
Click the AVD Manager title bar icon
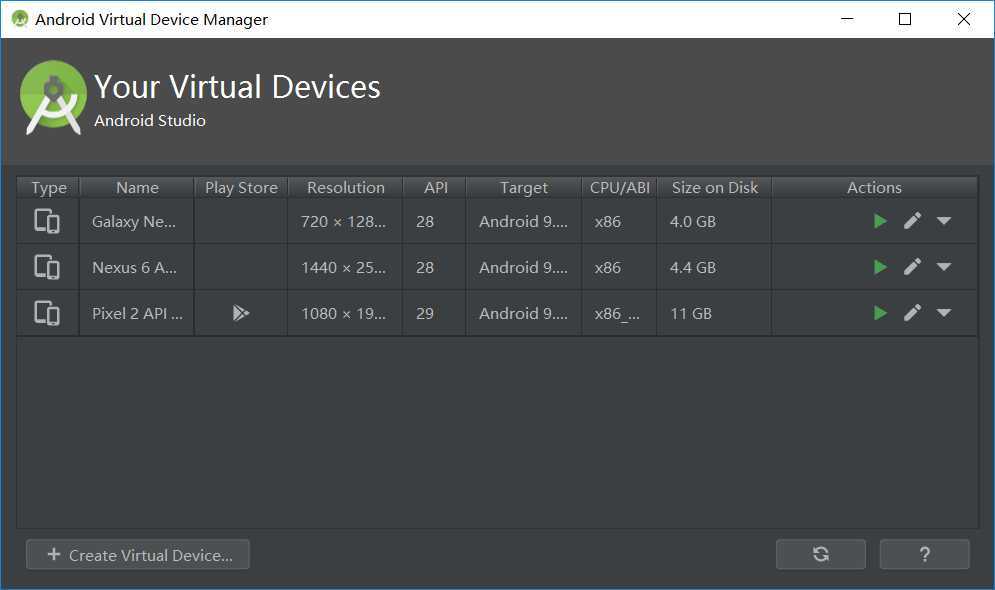coord(20,19)
